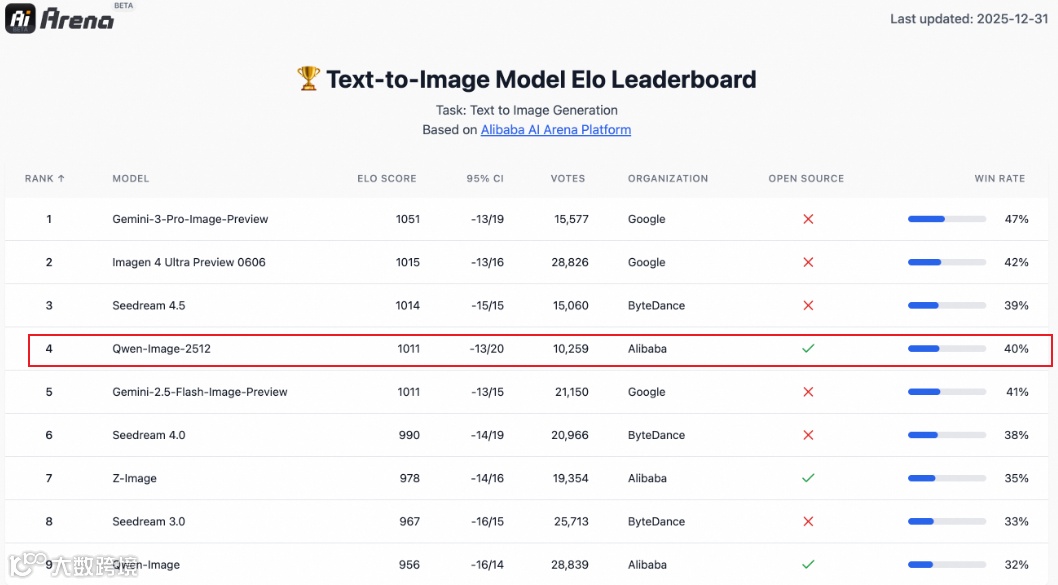Sort table by ELO SCORE header
This screenshot has width=1058, height=585.
[x=387, y=179]
